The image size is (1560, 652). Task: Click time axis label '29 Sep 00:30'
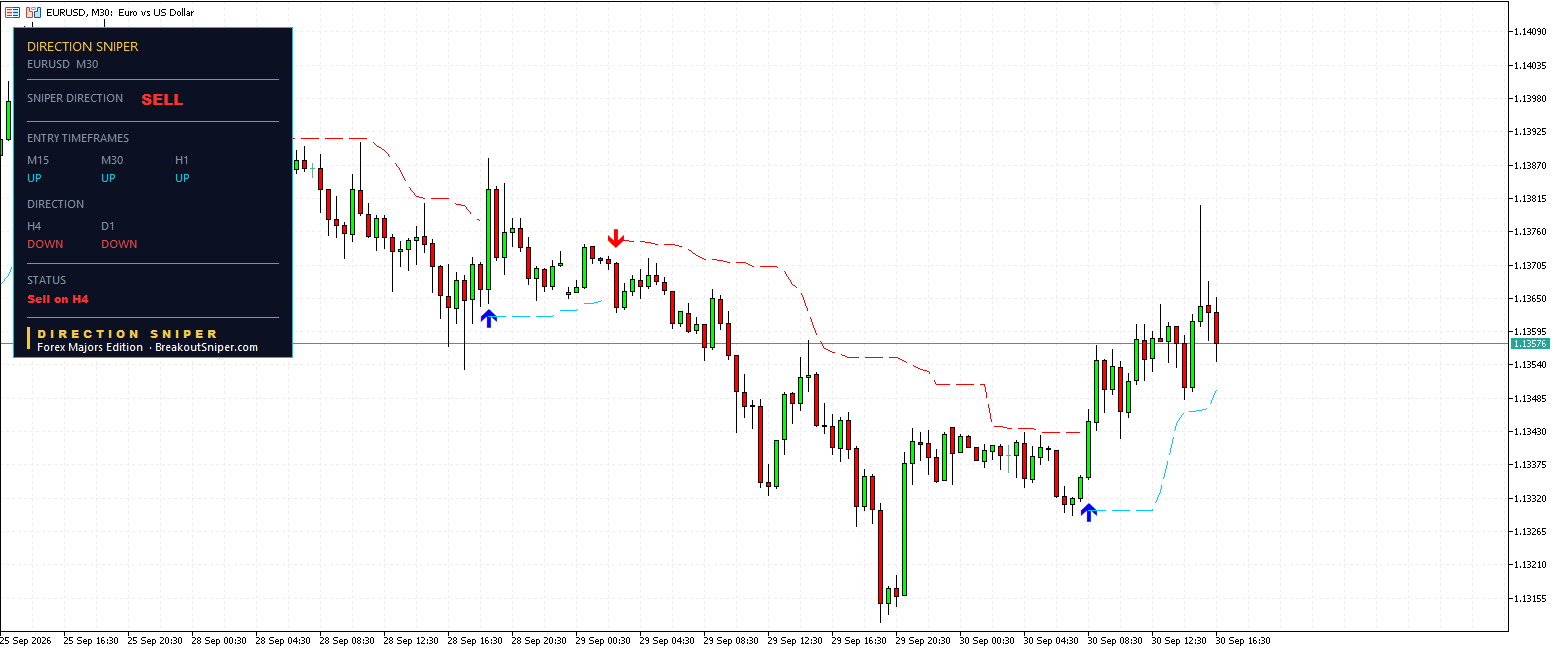(x=603, y=640)
